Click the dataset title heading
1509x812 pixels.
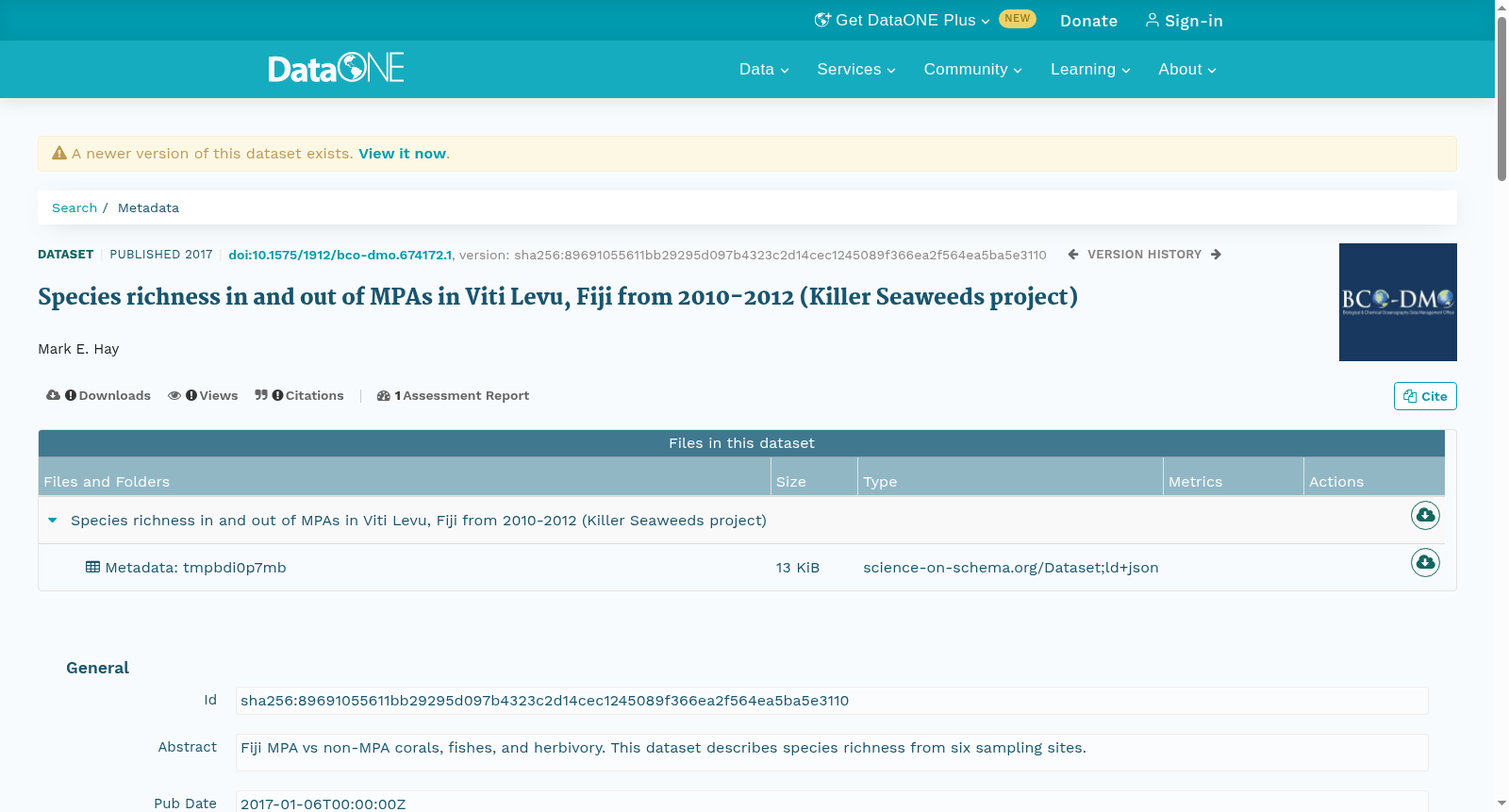point(557,297)
